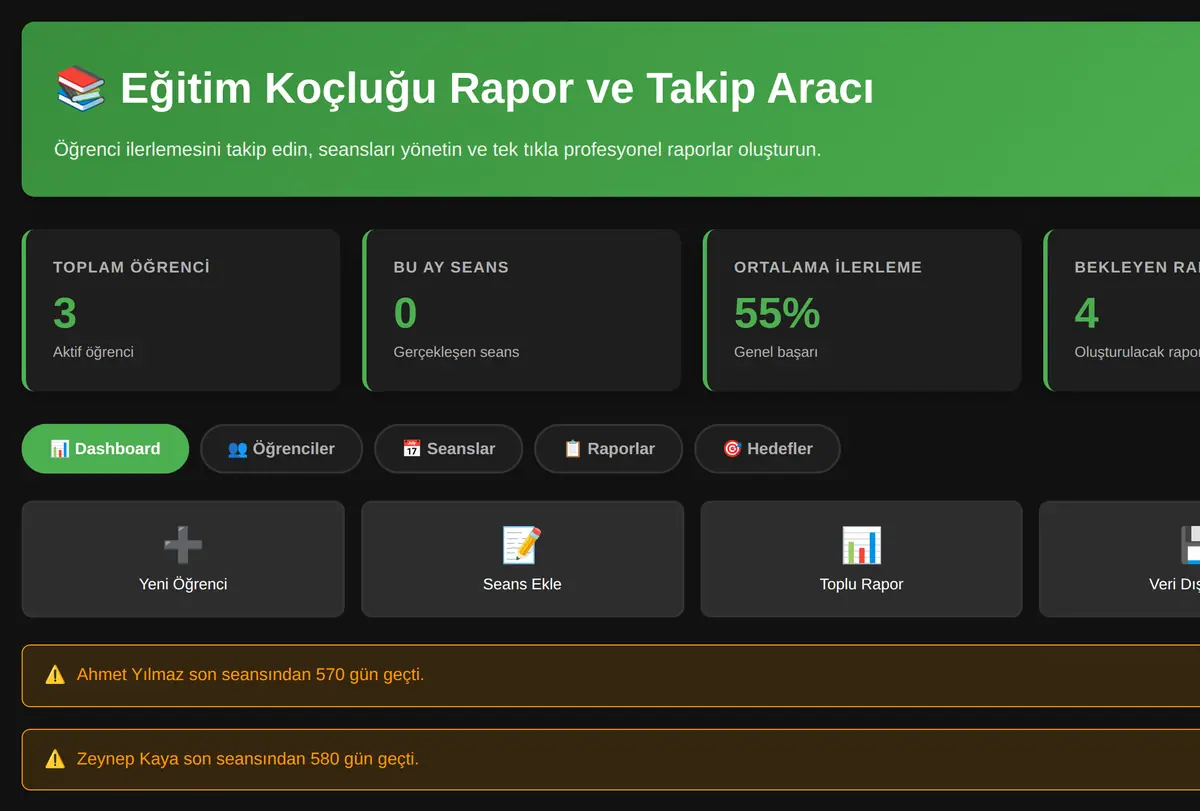This screenshot has height=811, width=1200.
Task: Select the Bu Ay Seans stat card
Action: click(522, 310)
